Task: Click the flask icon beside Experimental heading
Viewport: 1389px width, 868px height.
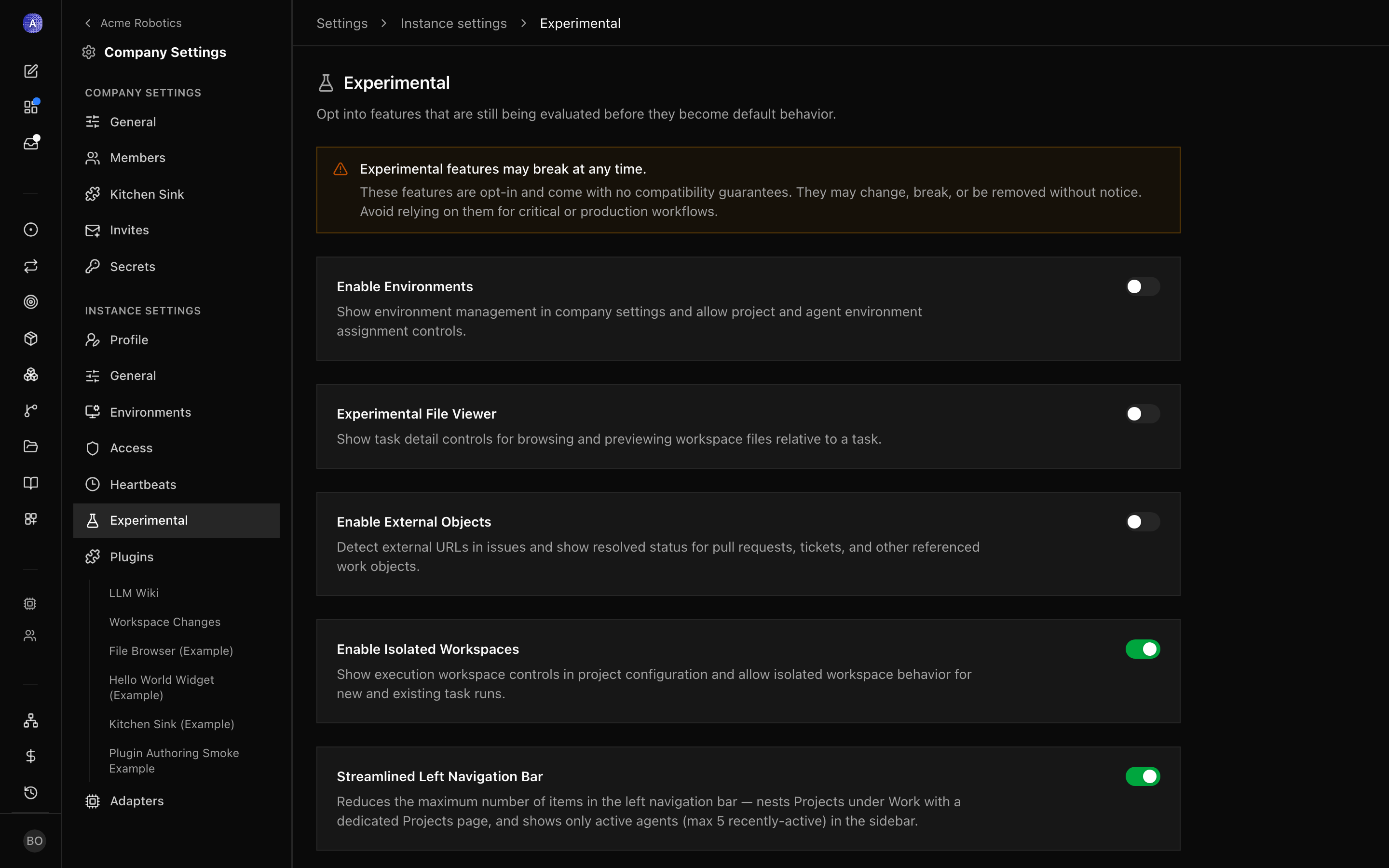Action: pyautogui.click(x=326, y=82)
